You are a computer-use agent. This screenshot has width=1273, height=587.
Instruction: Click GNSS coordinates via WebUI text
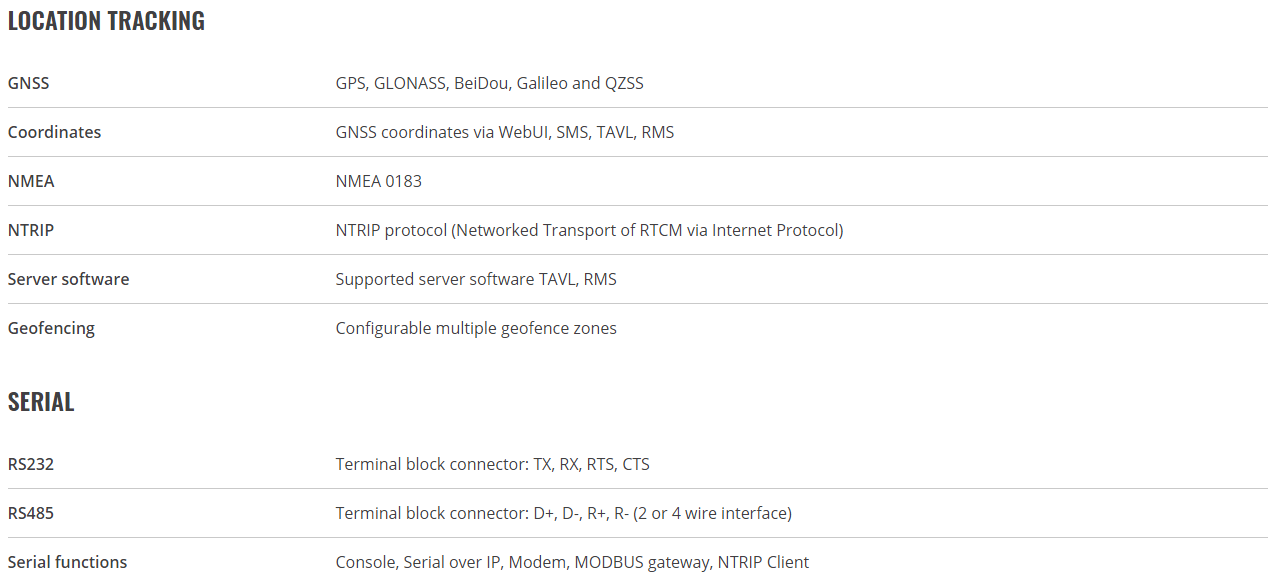point(442,132)
